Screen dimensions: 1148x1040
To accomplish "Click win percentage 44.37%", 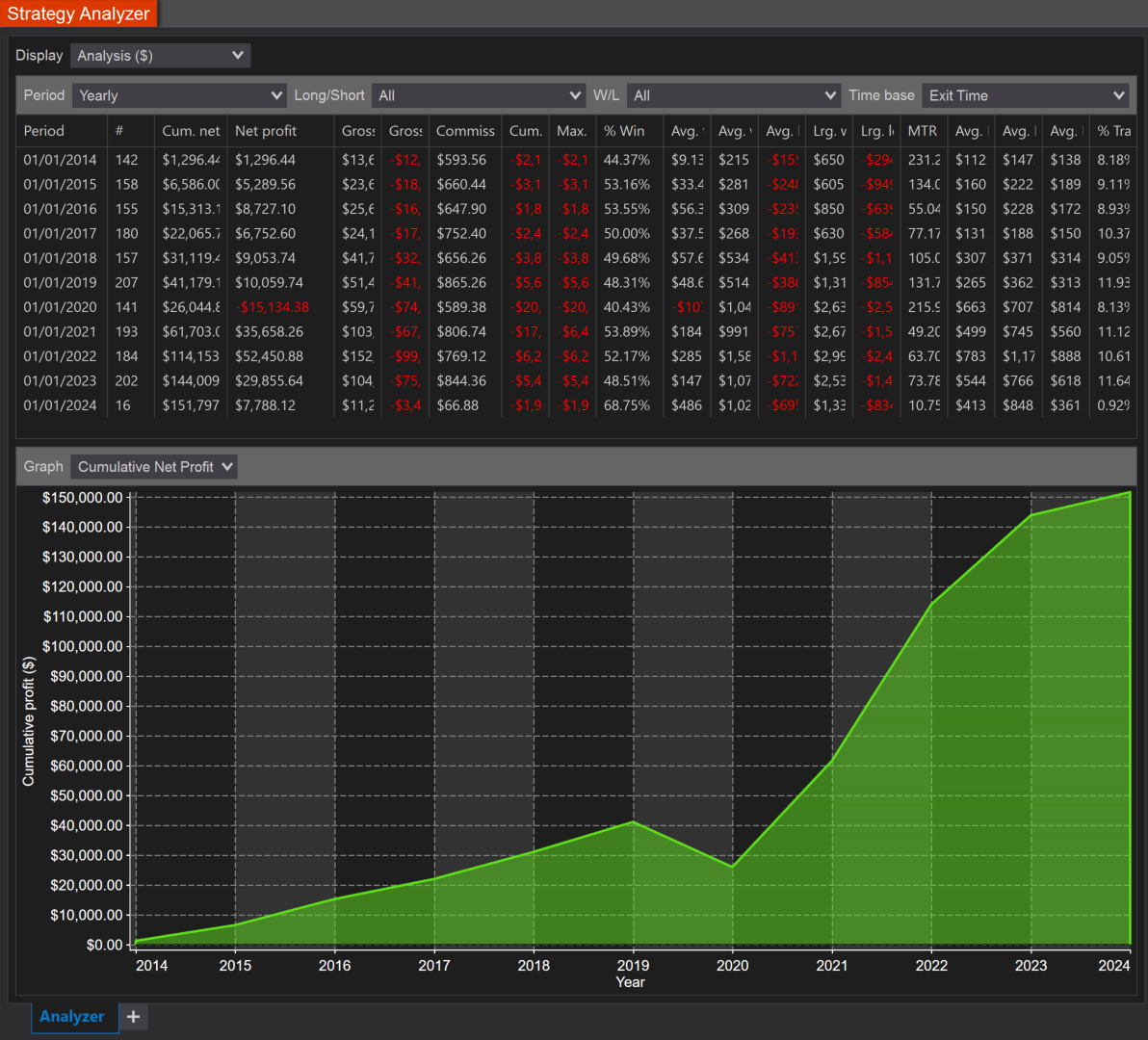I will pos(627,160).
